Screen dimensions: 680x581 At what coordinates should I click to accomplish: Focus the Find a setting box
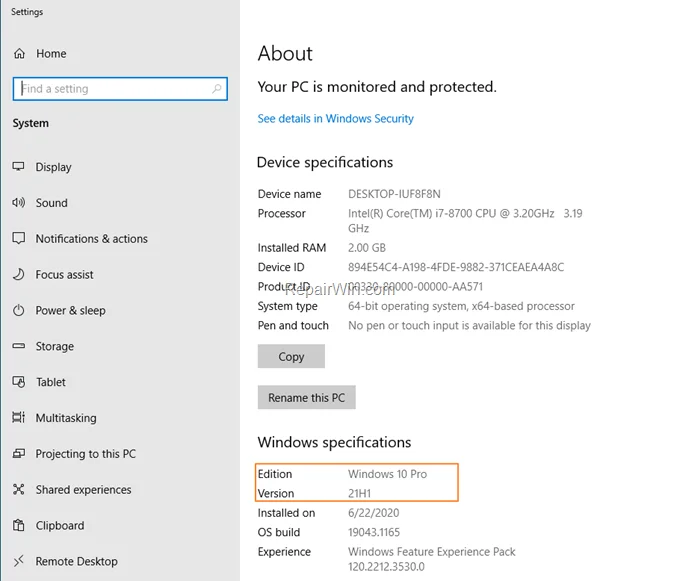pyautogui.click(x=120, y=89)
